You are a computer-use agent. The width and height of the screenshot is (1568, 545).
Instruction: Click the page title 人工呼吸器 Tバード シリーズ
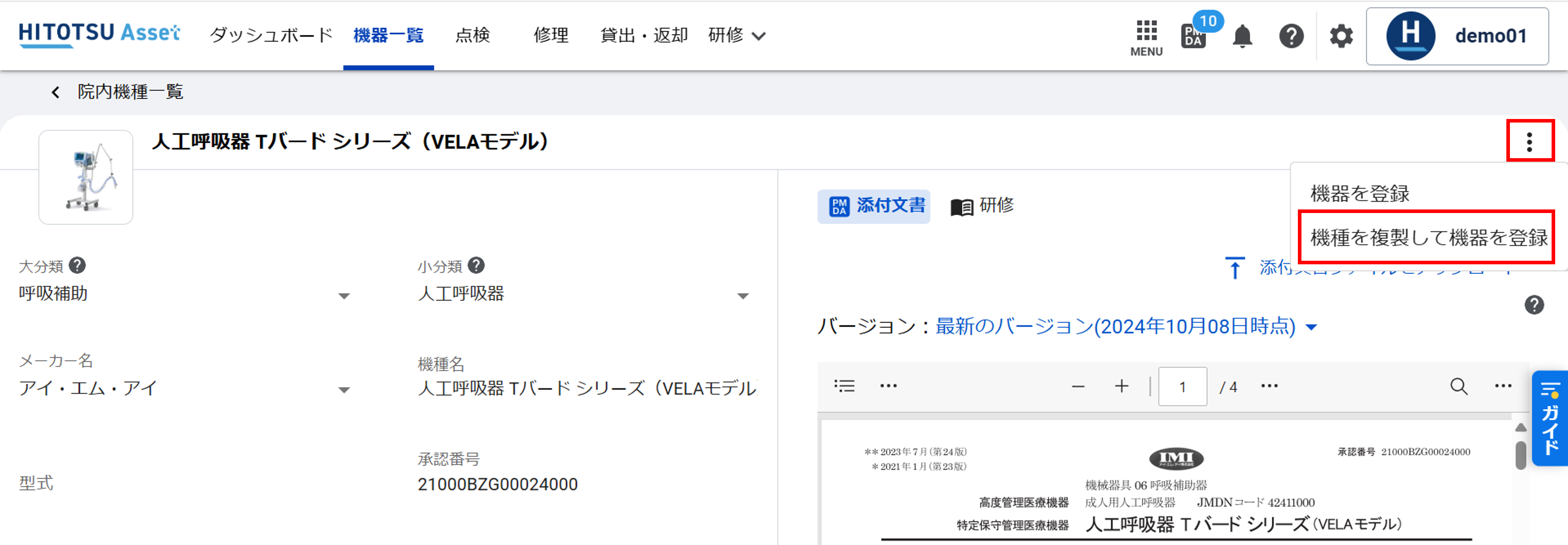[350, 142]
